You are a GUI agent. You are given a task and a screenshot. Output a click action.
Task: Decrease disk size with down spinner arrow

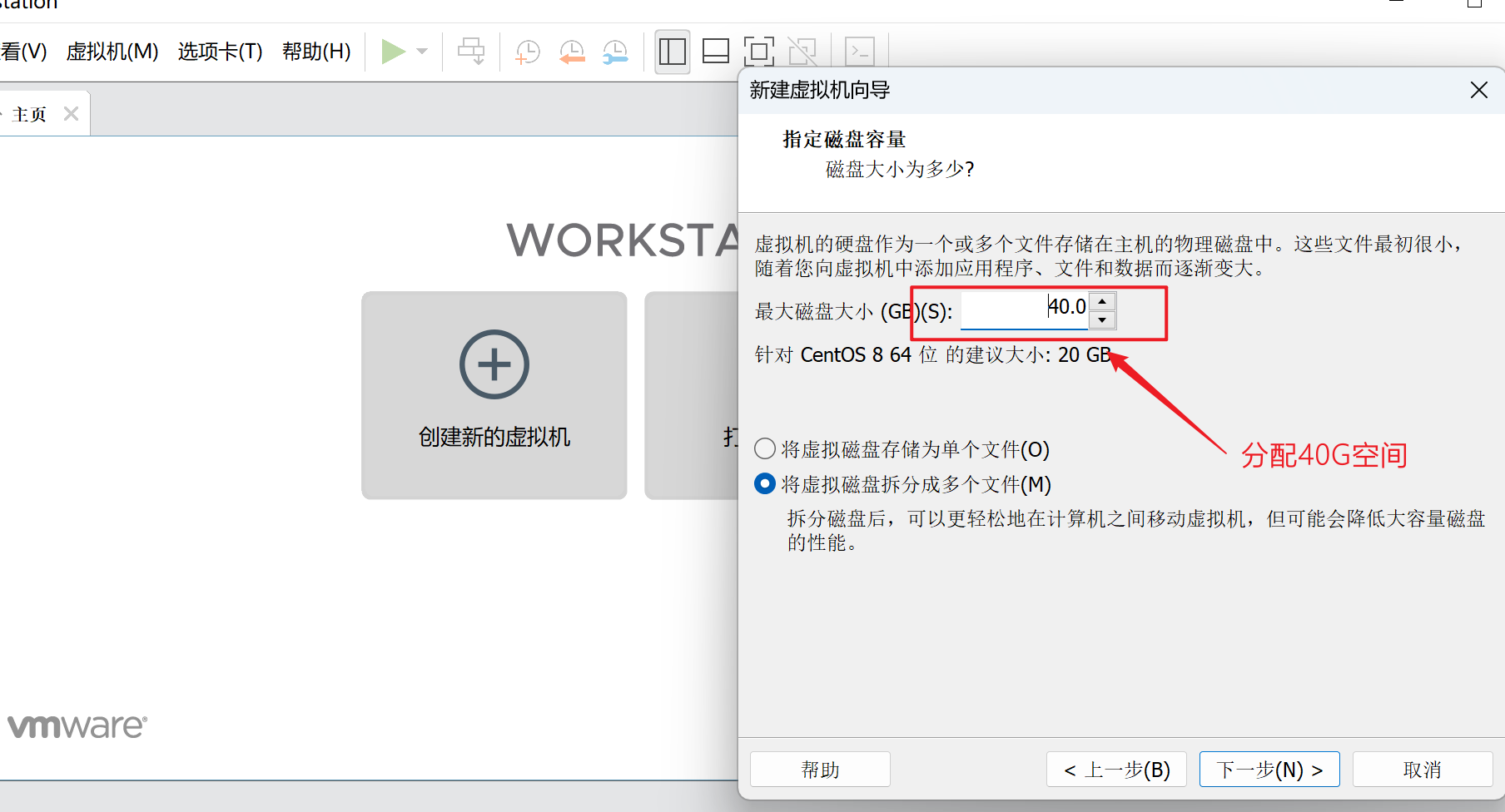tap(1102, 320)
